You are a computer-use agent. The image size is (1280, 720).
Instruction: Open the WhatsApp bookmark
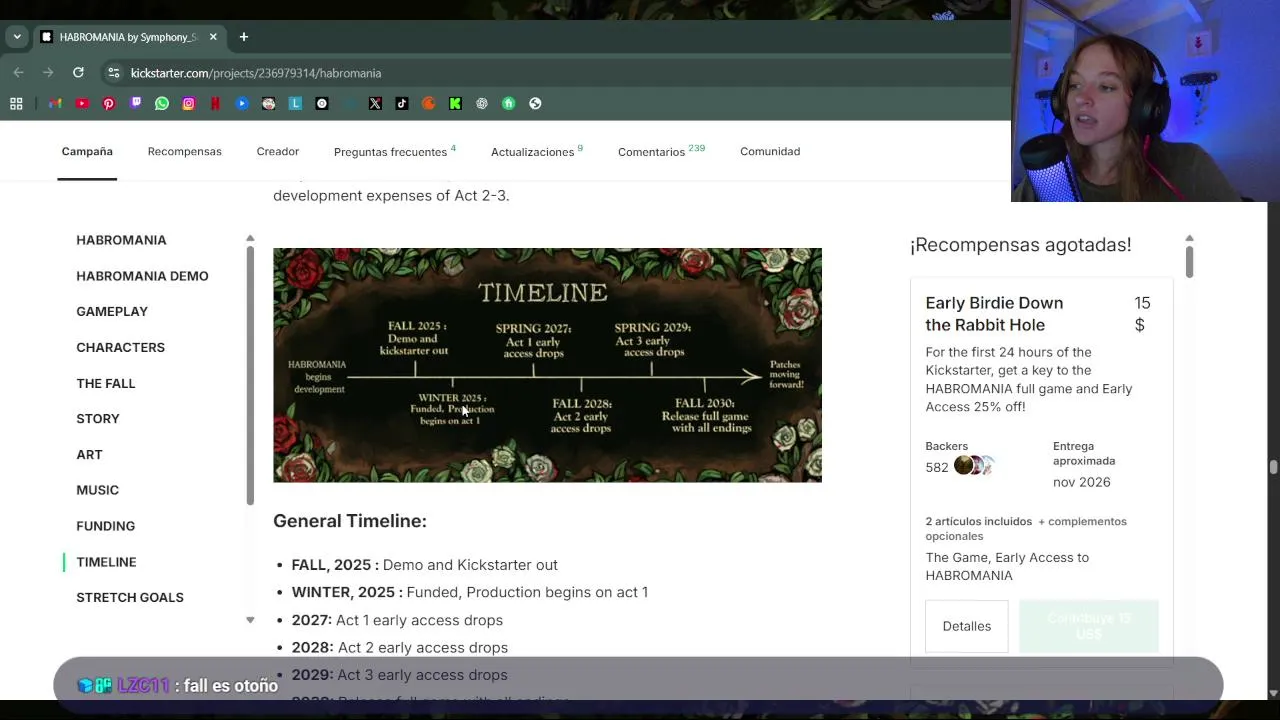[162, 103]
